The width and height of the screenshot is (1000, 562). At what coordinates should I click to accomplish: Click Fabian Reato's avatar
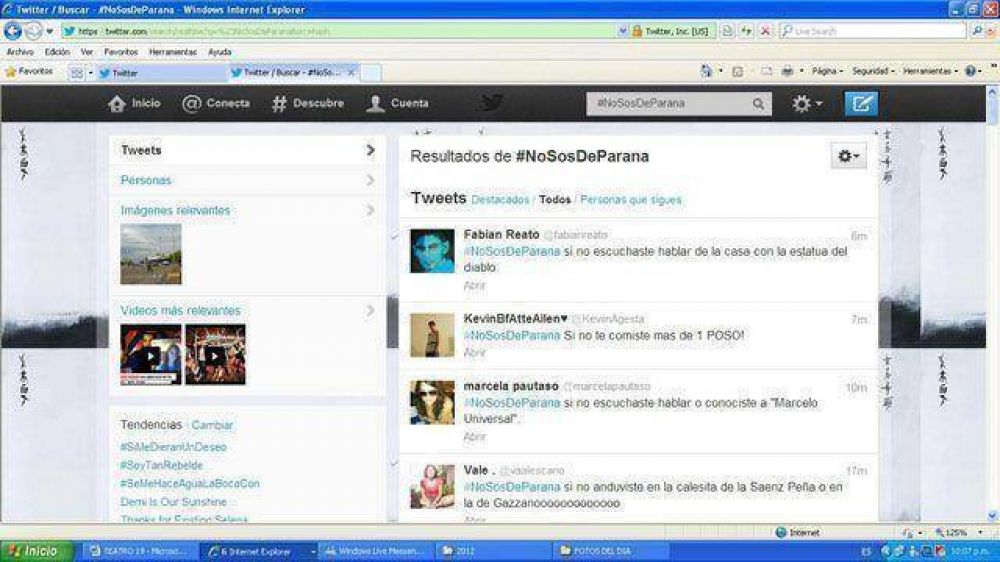[x=432, y=251]
